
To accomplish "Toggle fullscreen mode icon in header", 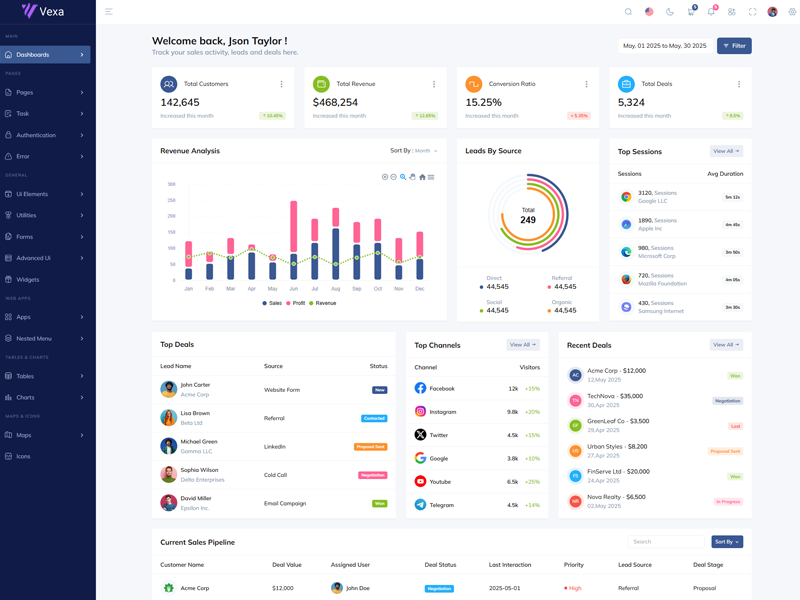I will 753,12.
